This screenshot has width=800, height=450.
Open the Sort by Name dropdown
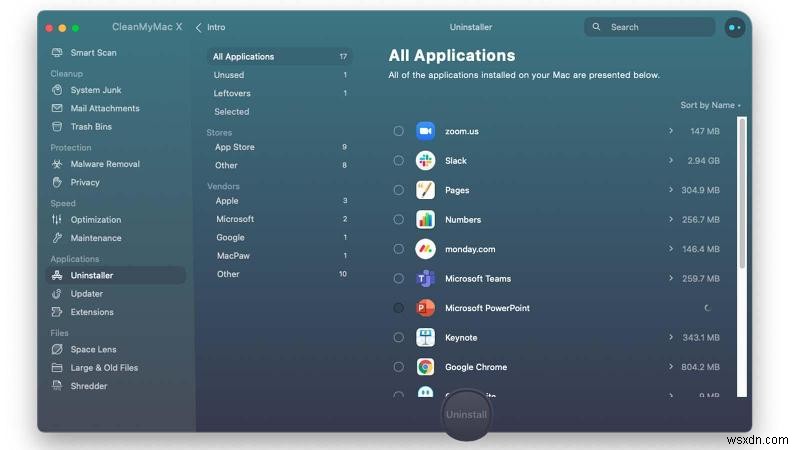(710, 105)
